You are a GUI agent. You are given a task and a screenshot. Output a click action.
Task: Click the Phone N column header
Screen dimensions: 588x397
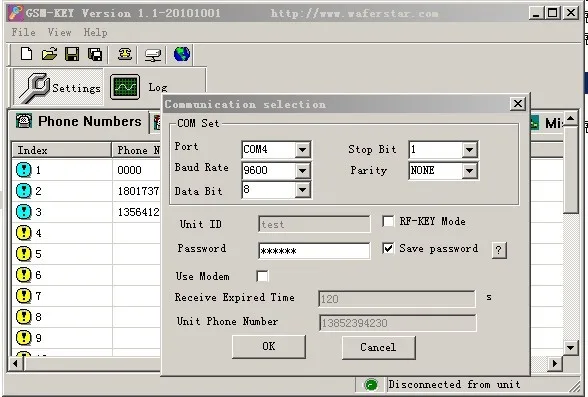pyautogui.click(x=137, y=150)
